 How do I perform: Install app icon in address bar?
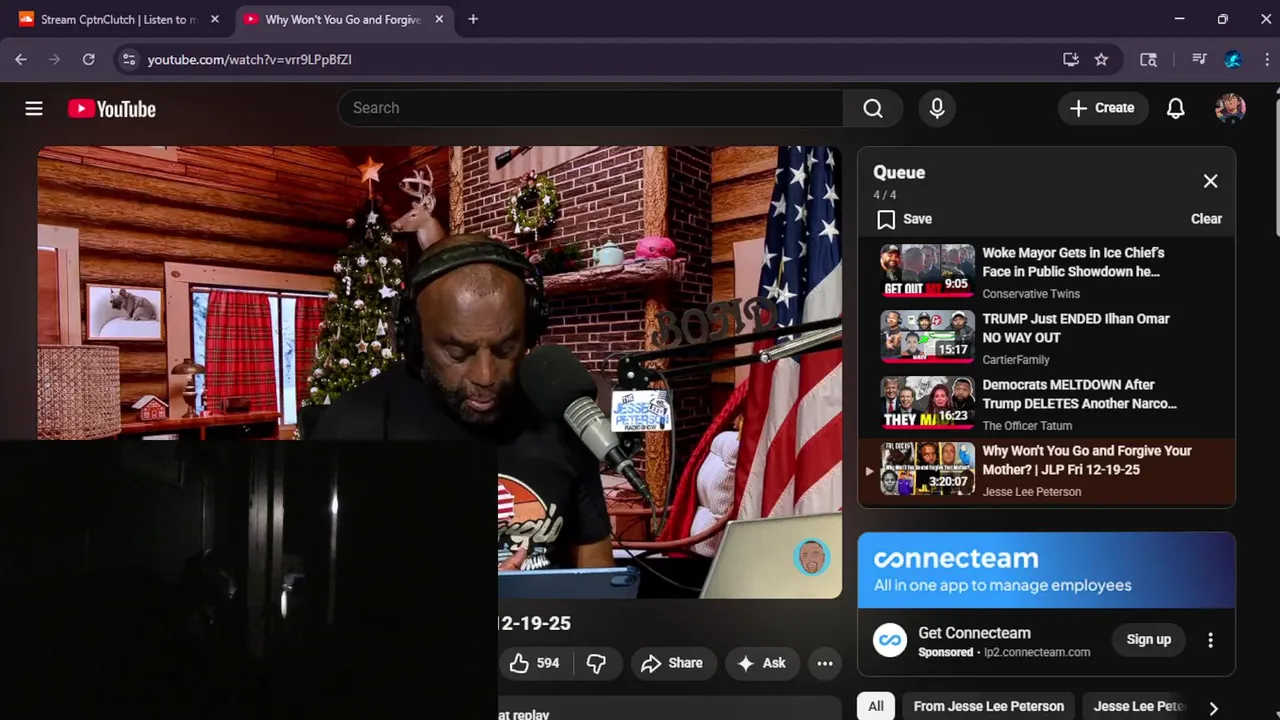point(1071,59)
